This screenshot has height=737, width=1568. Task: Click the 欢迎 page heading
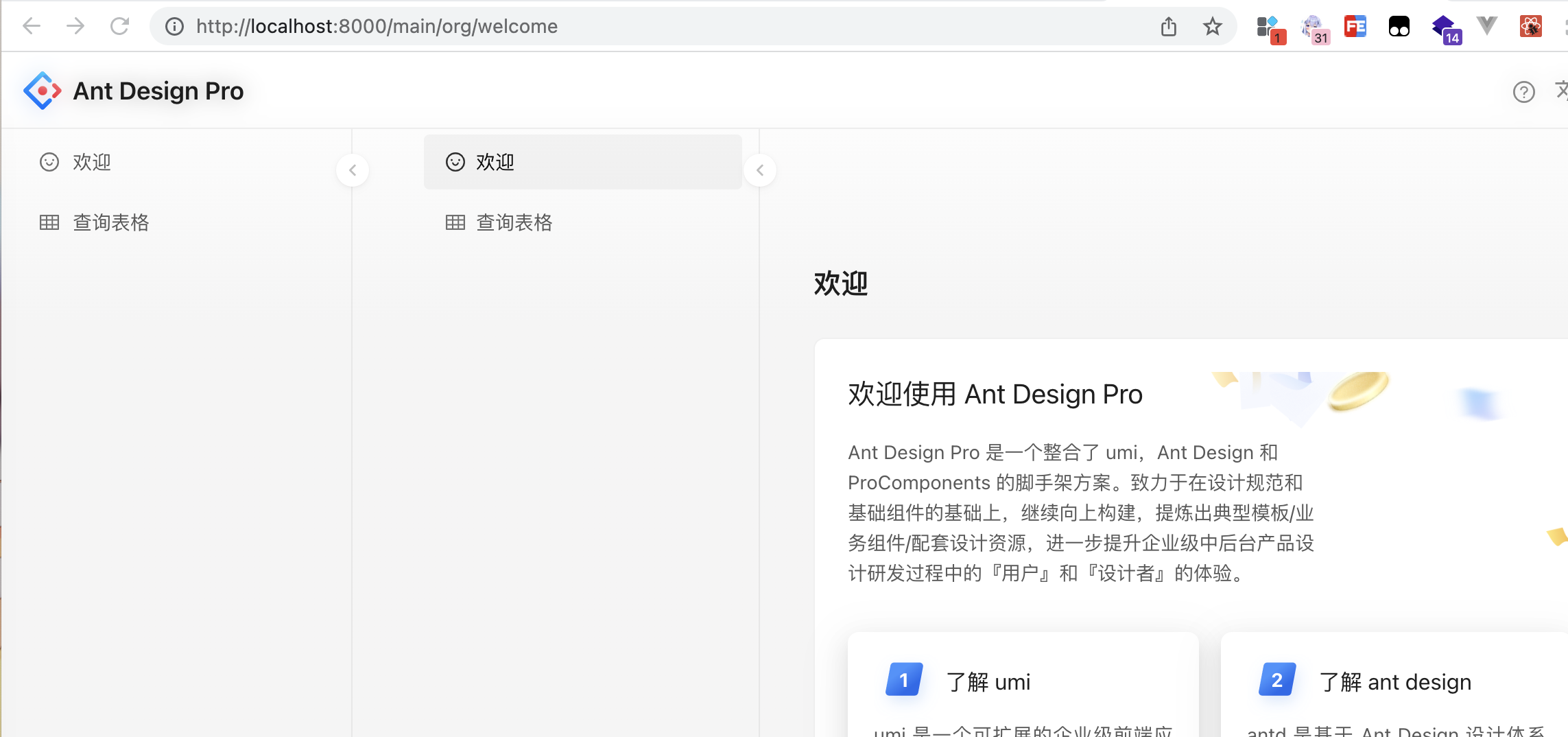841,283
